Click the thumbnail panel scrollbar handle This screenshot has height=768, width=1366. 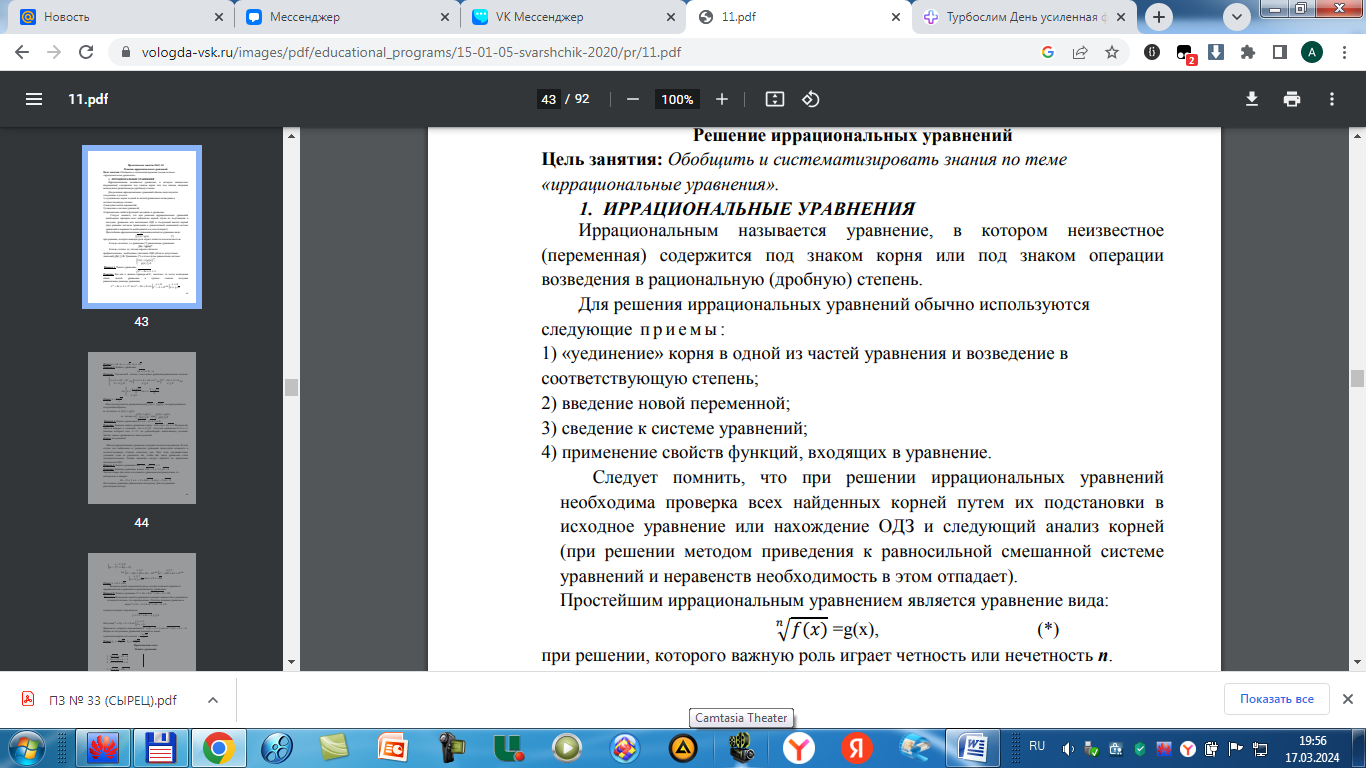coord(291,387)
